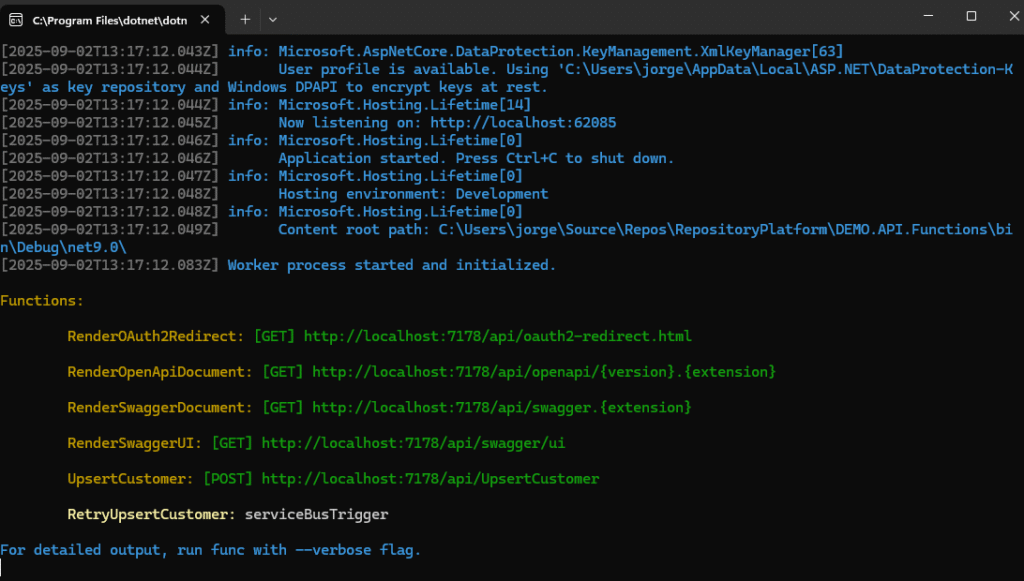
Task: Click the verbose flag hint line
Action: 210,550
